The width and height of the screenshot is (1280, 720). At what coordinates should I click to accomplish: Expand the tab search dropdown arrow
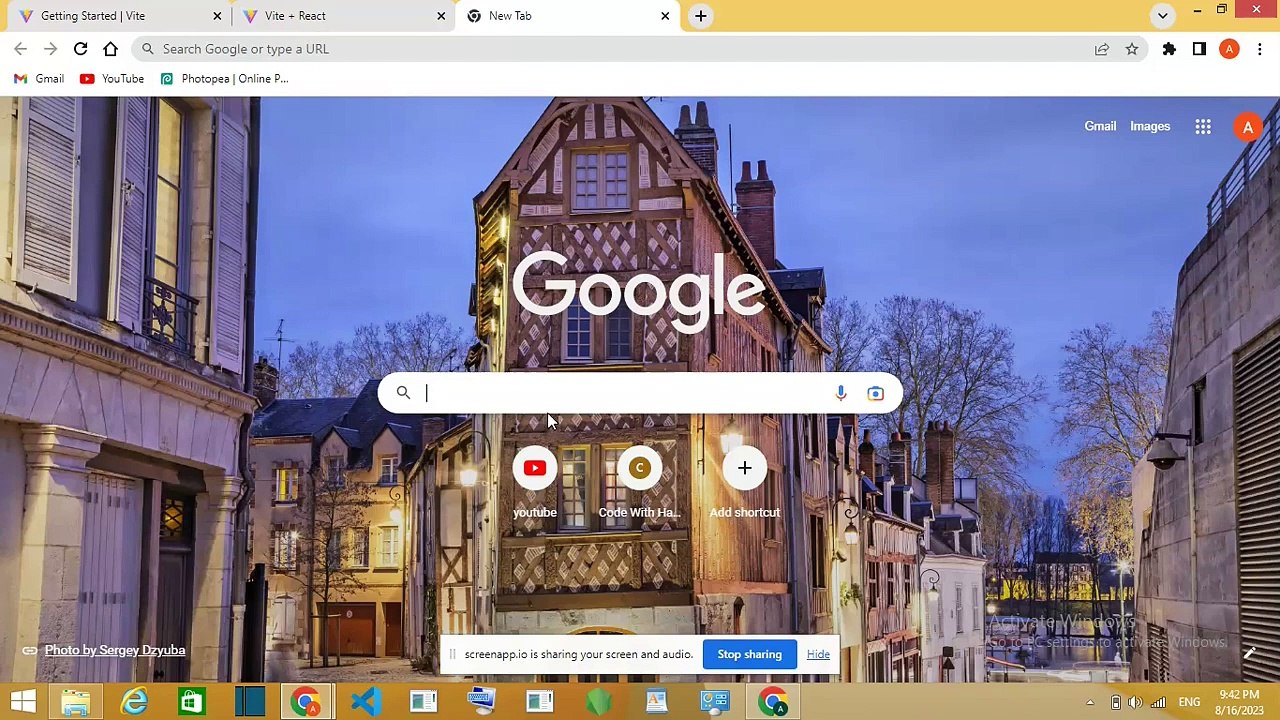(x=1162, y=16)
